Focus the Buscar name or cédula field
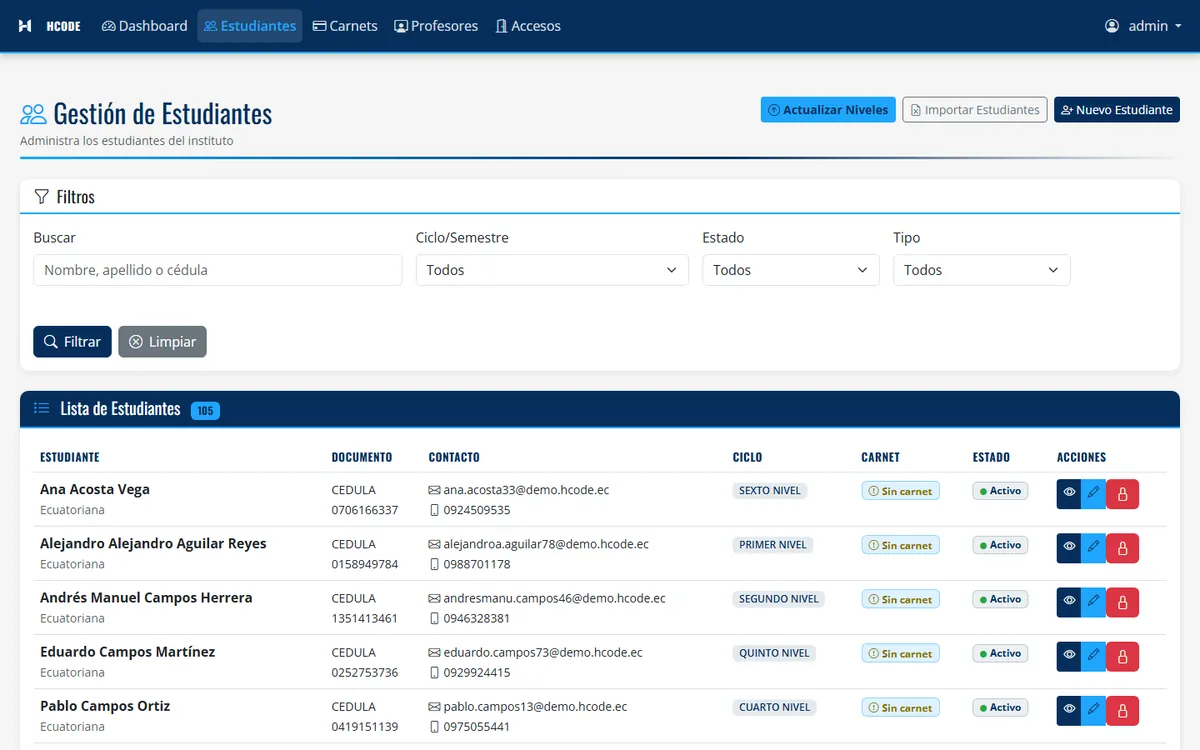Viewport: 1200px width, 750px height. (x=218, y=270)
